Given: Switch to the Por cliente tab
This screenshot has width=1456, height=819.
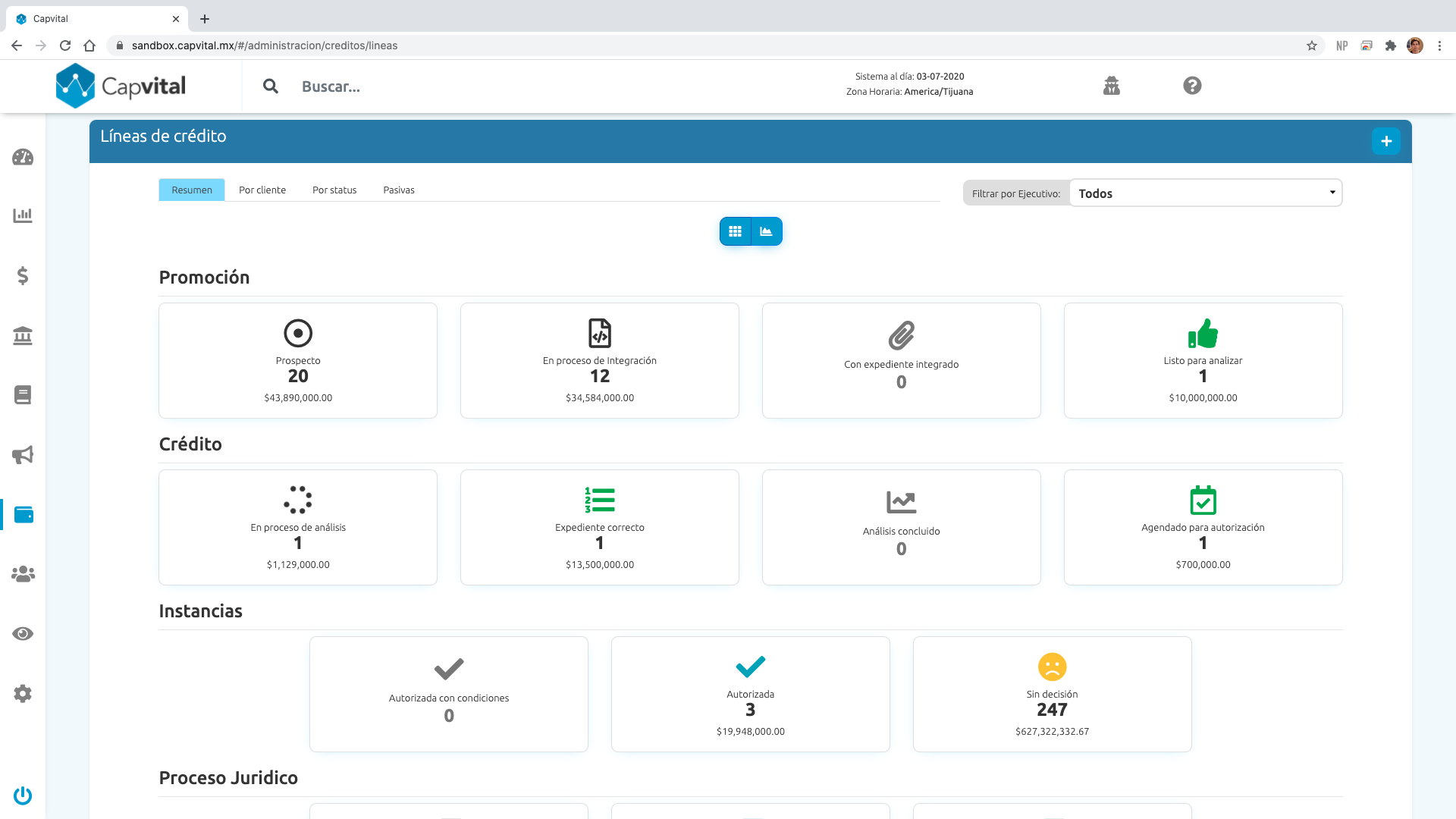Looking at the screenshot, I should 262,190.
